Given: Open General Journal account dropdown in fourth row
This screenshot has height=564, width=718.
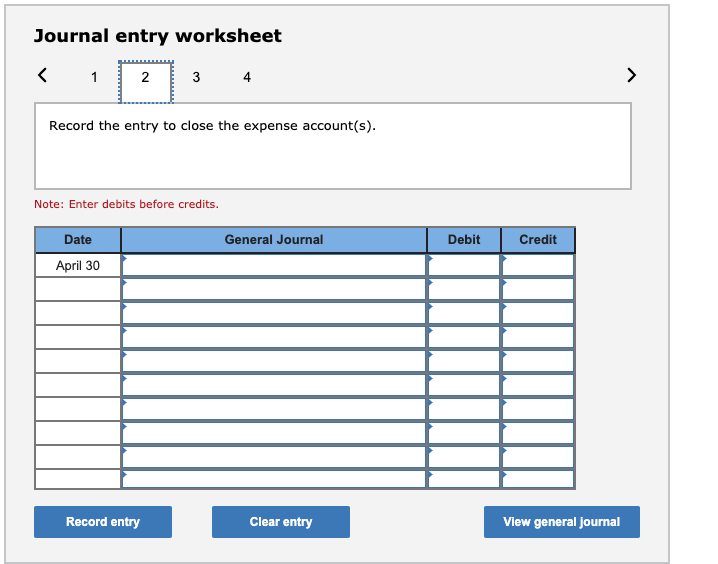Looking at the screenshot, I should click(274, 337).
